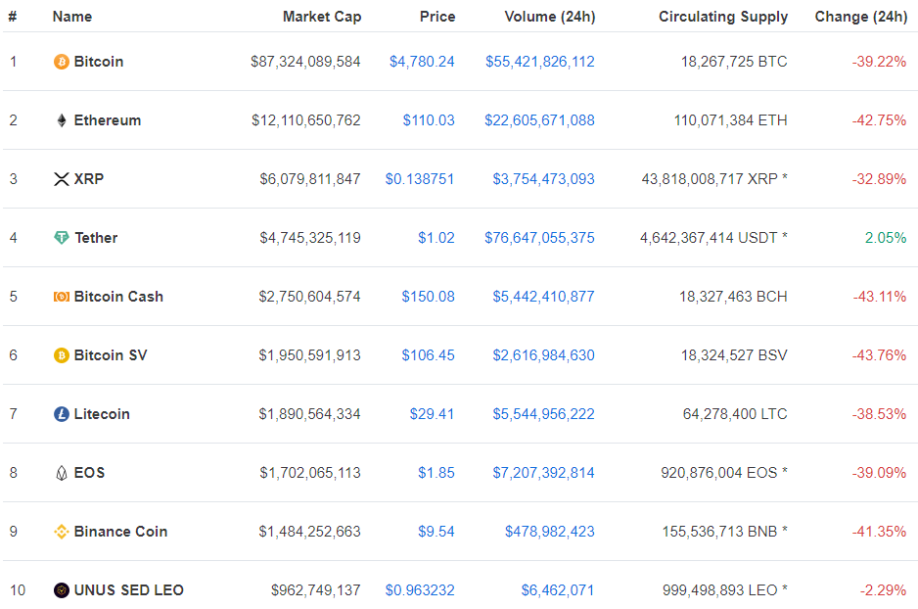Select circulating supply 155,536,713 BNB

(x=724, y=531)
